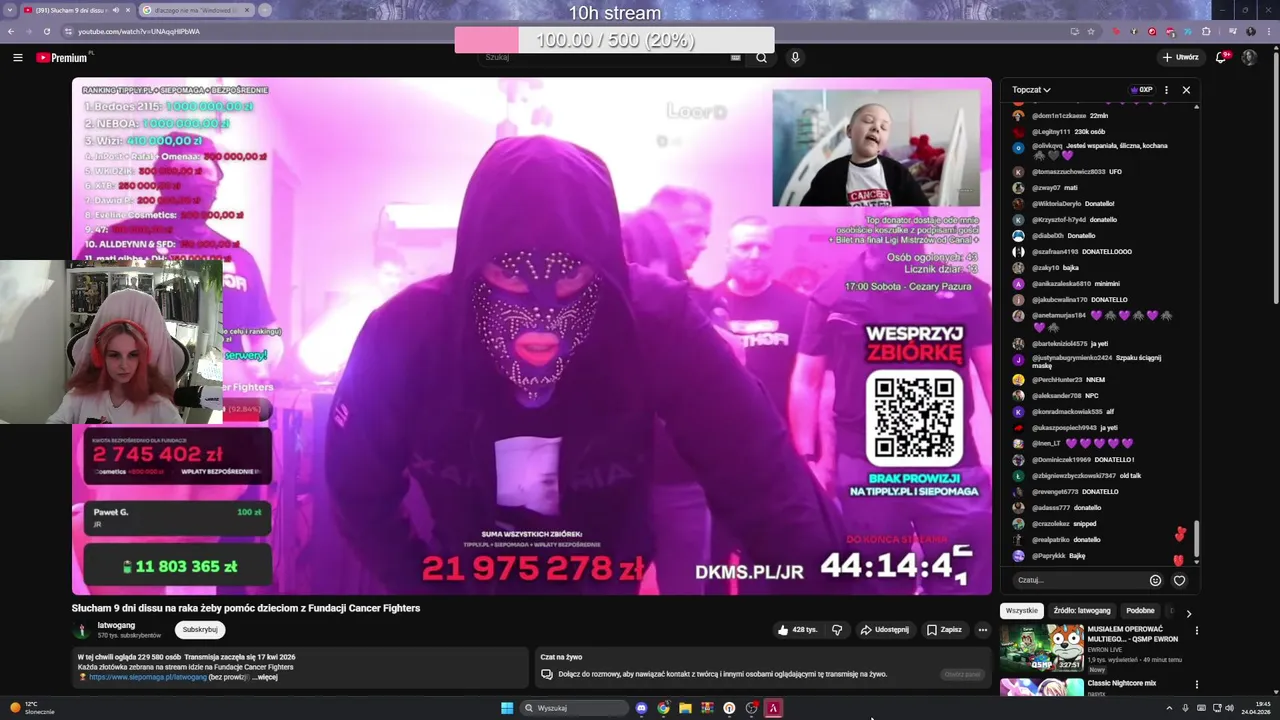Image resolution: width=1280 pixels, height=720 pixels.
Task: Open the Windows Start button
Action: pyautogui.click(x=507, y=708)
